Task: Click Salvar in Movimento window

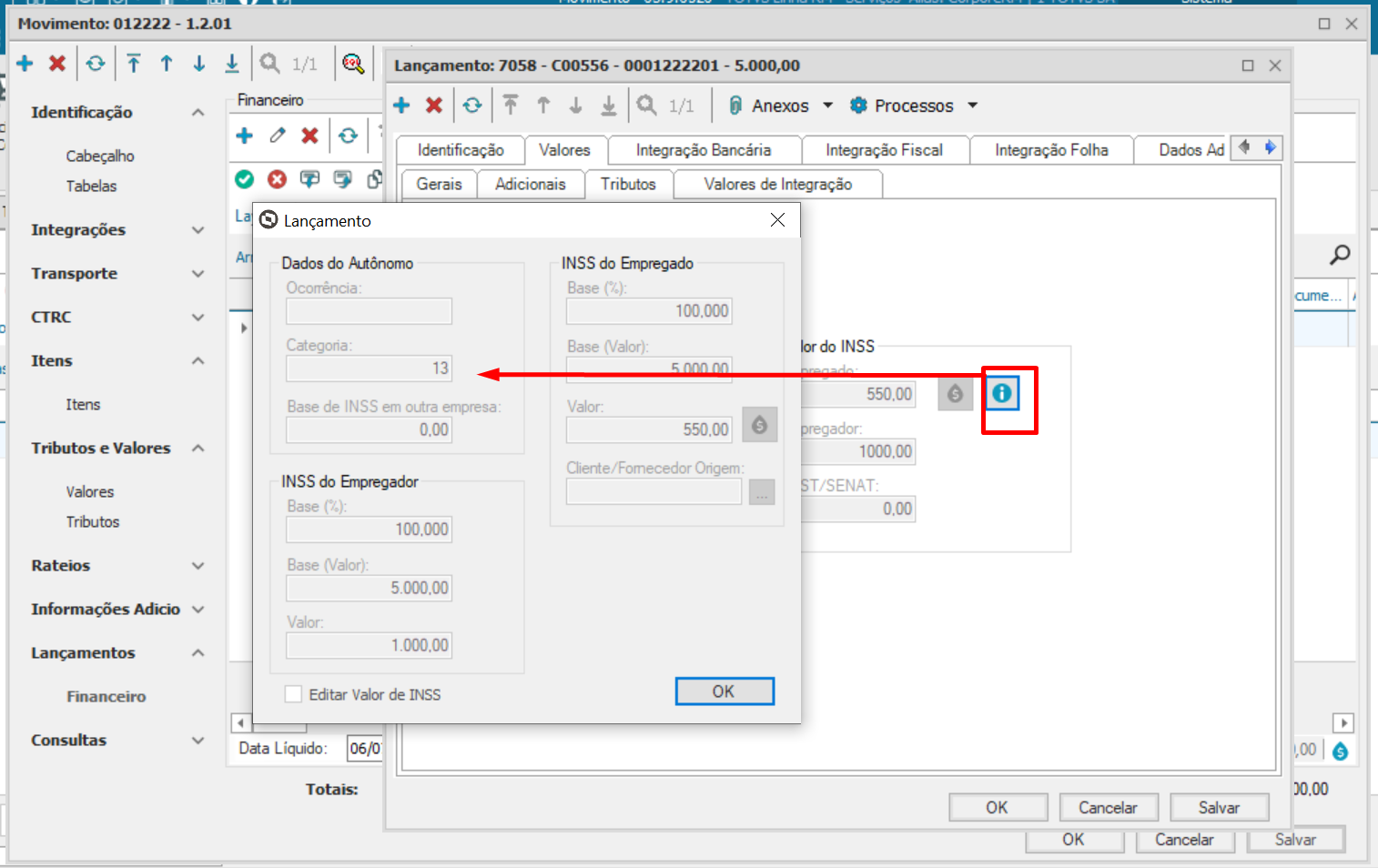Action: 1295,840
